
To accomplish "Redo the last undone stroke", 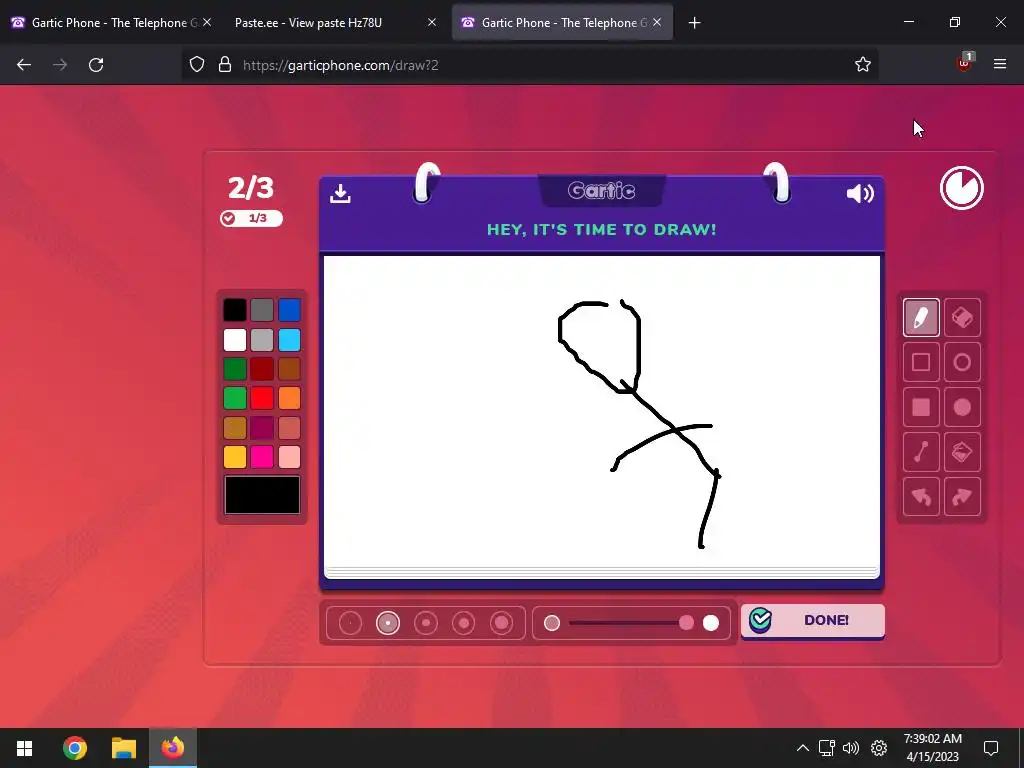I will (962, 497).
